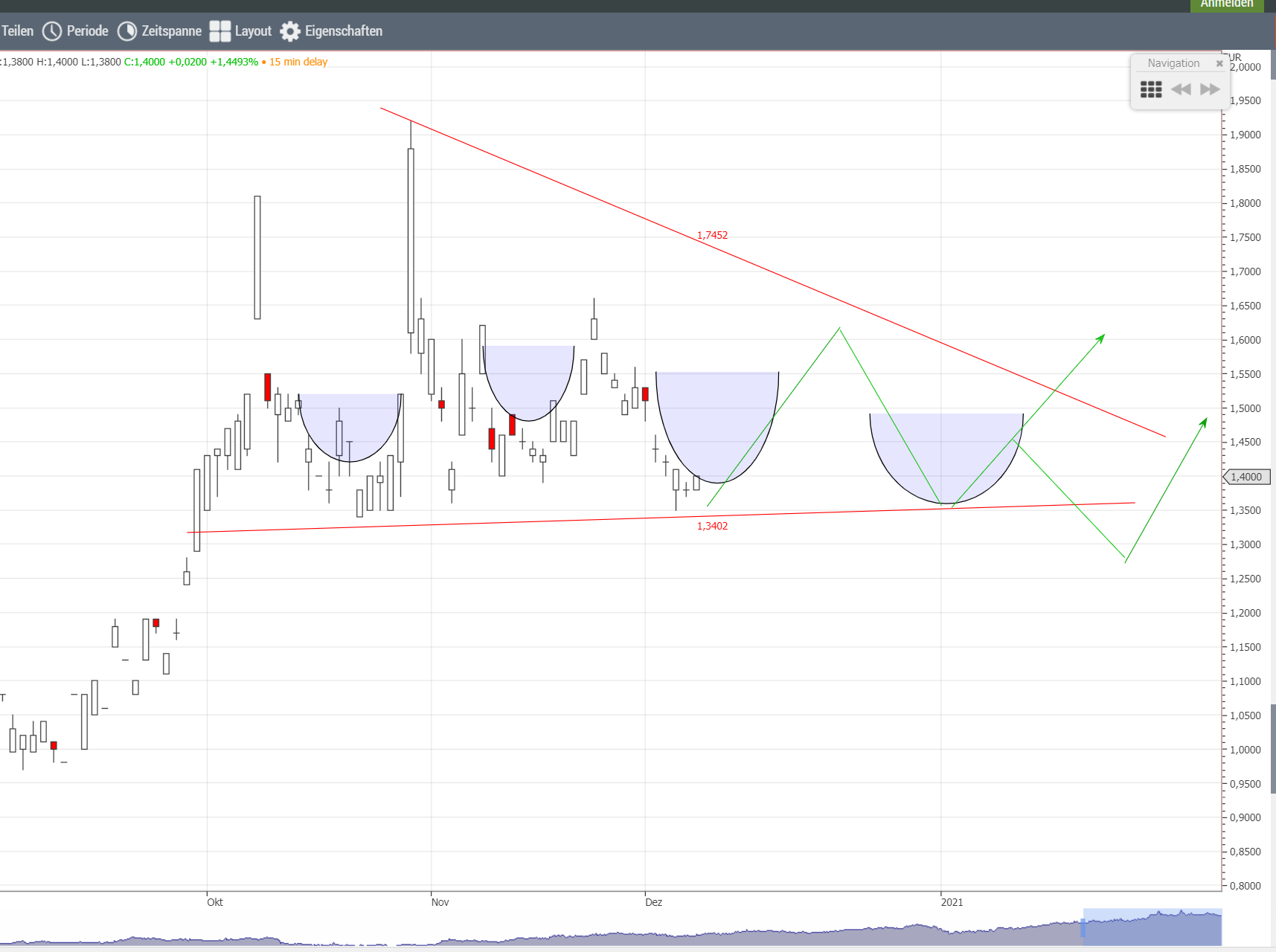Image resolution: width=1276 pixels, height=952 pixels.
Task: Select the Zeitspanne half-filled clock icon
Action: [128, 31]
